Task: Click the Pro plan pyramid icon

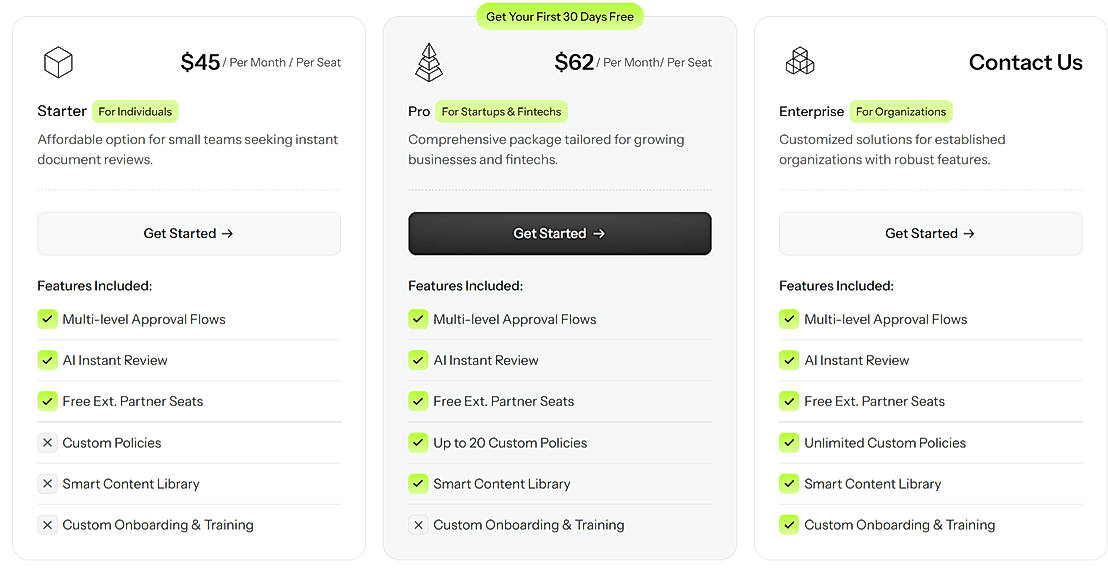Action: (x=428, y=62)
